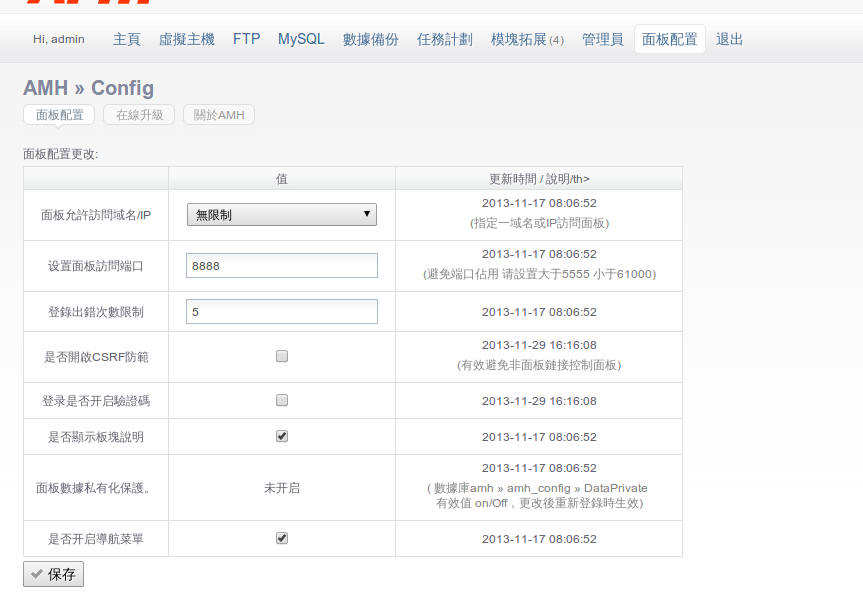The image size is (863, 613).
Task: Click the login error limit field
Action: click(282, 312)
